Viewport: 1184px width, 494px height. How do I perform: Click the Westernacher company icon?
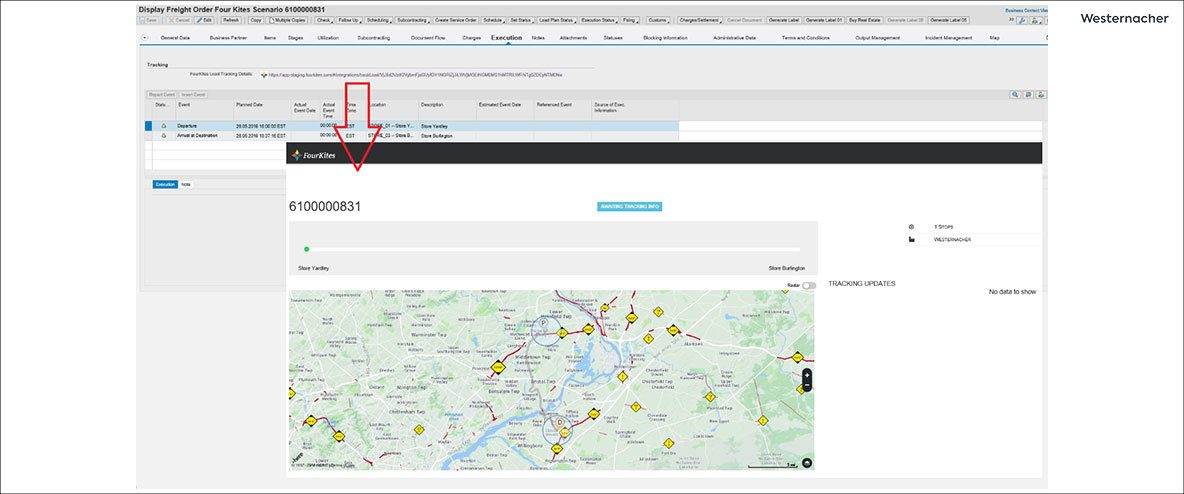(x=911, y=239)
